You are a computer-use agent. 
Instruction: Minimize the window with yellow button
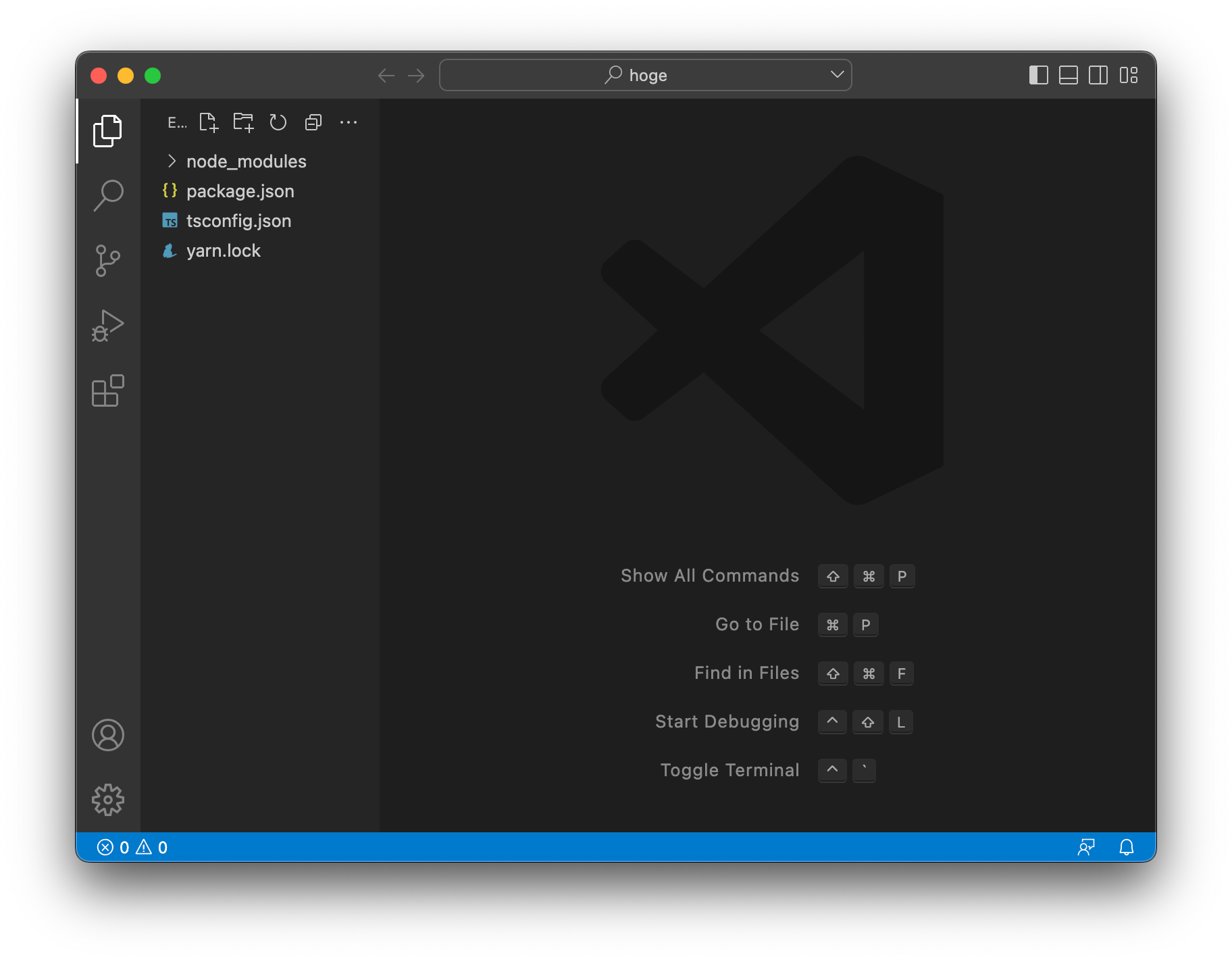[126, 76]
